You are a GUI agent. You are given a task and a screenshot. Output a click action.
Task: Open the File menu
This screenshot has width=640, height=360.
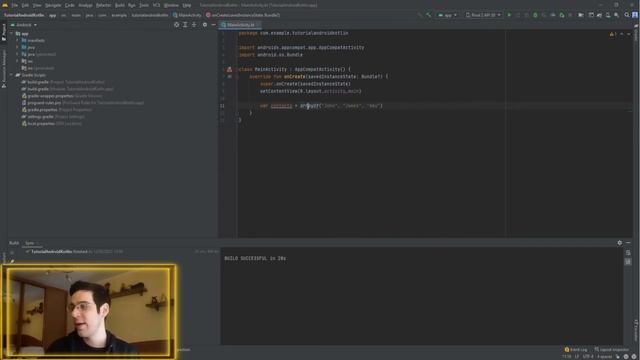[15, 5]
